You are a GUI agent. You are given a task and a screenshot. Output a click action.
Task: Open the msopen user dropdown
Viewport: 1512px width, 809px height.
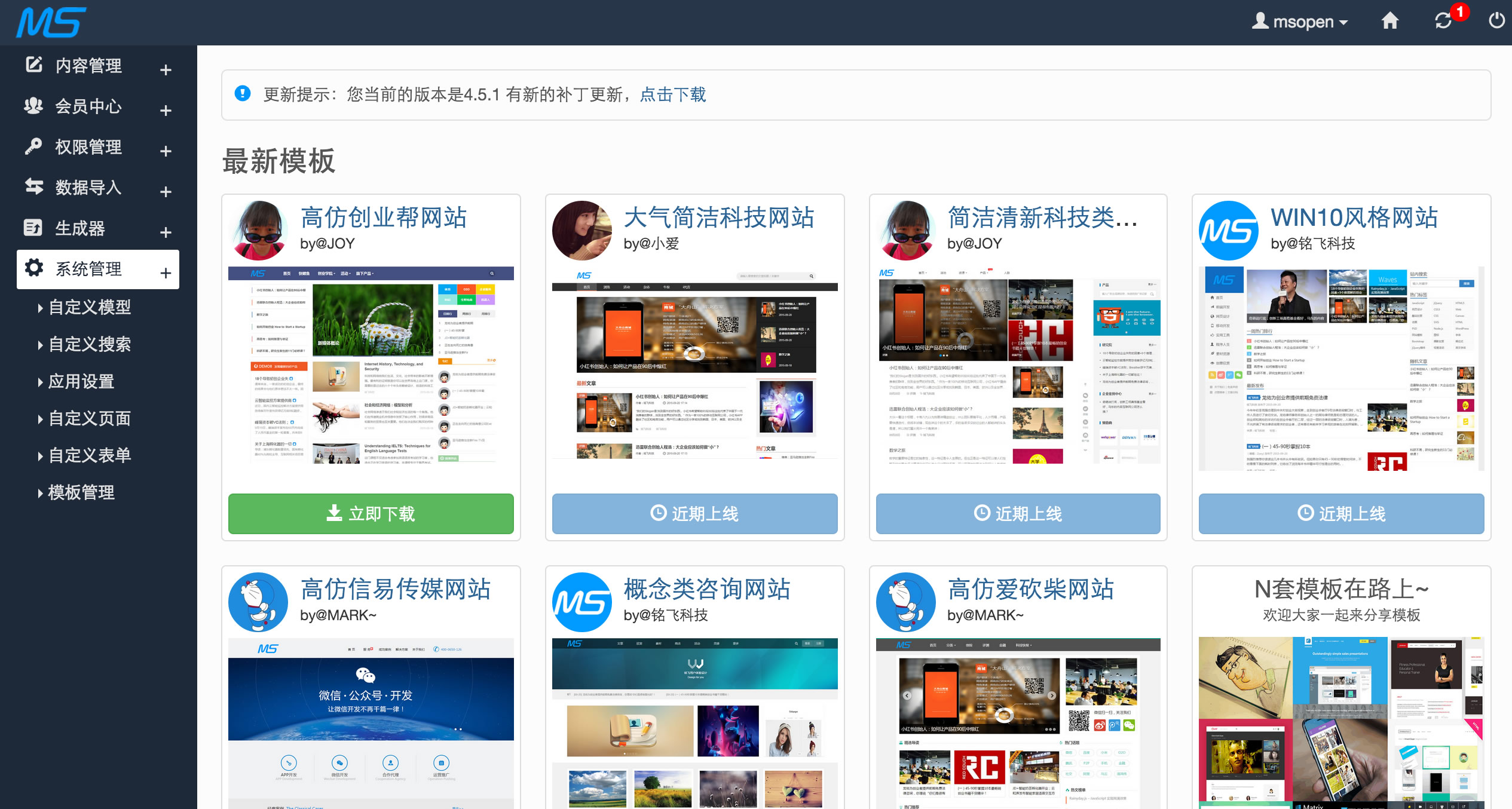(x=1300, y=22)
